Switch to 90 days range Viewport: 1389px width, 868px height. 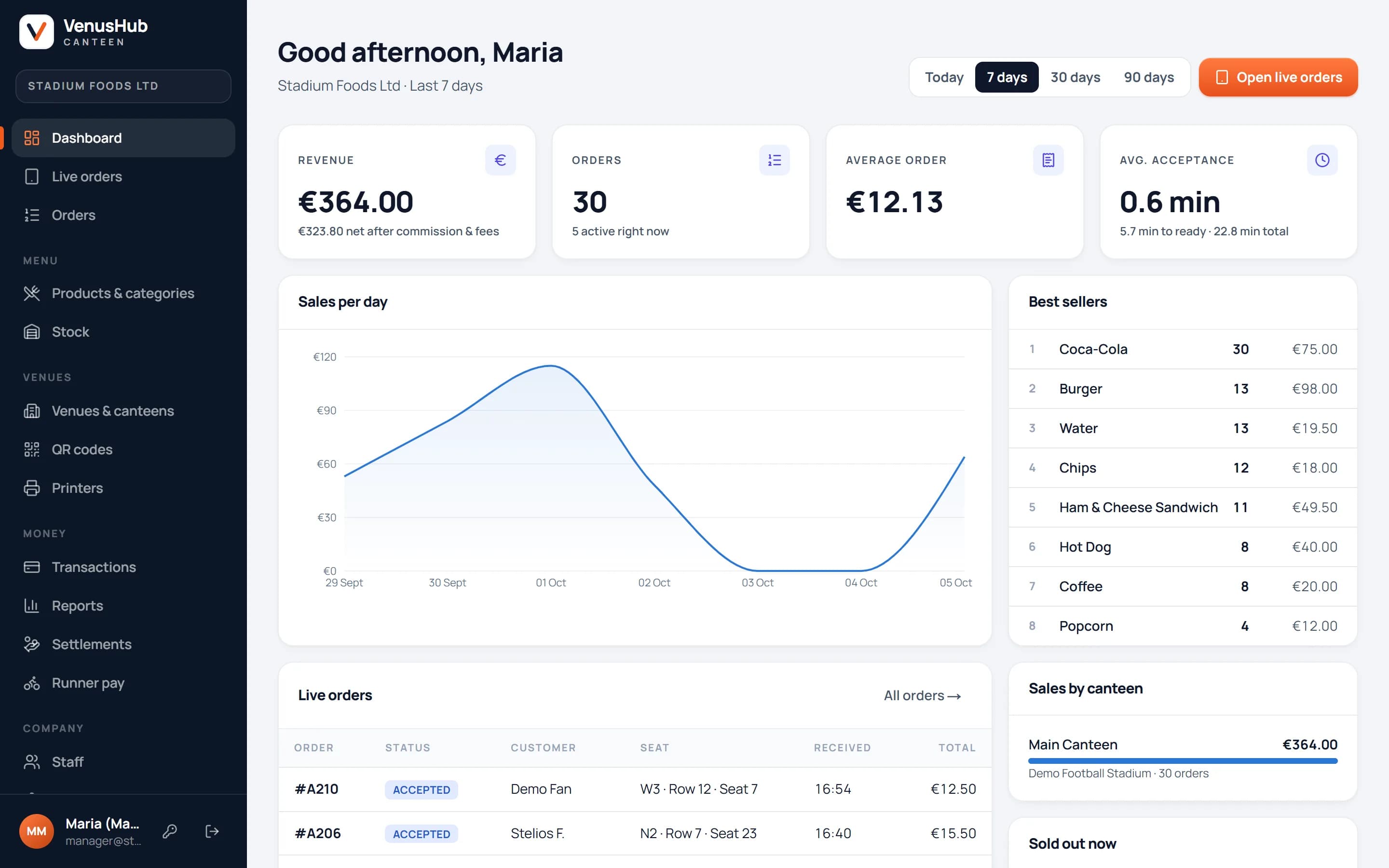point(1148,77)
